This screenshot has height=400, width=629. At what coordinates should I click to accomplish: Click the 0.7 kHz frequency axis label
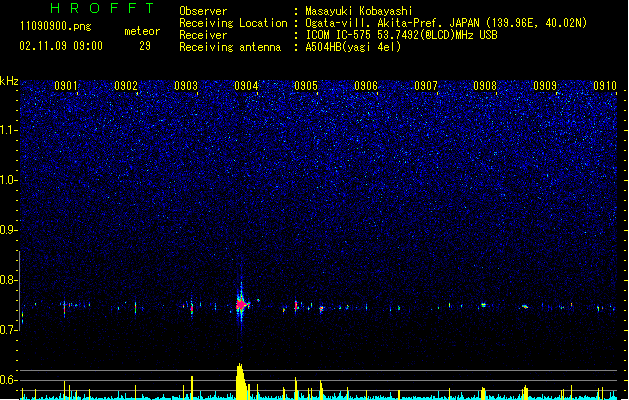tap(8, 330)
